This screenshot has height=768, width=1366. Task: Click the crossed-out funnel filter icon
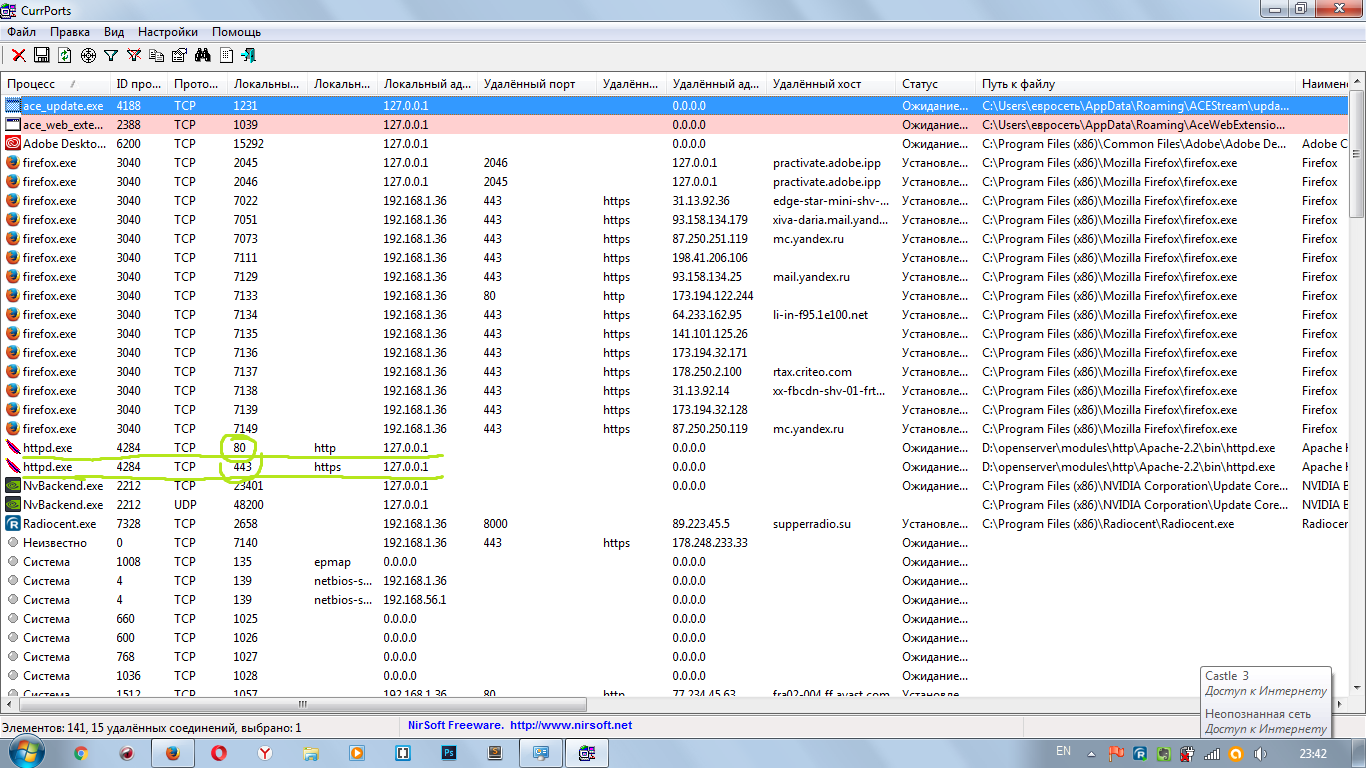tap(134, 55)
